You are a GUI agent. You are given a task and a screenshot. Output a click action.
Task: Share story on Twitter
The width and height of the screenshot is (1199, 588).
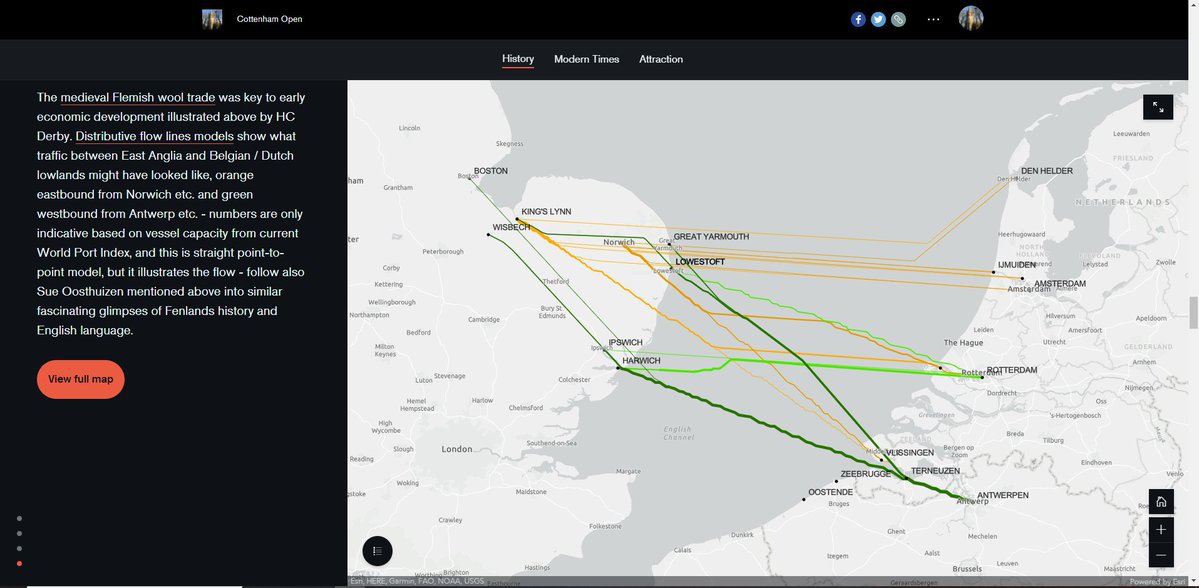[878, 19]
